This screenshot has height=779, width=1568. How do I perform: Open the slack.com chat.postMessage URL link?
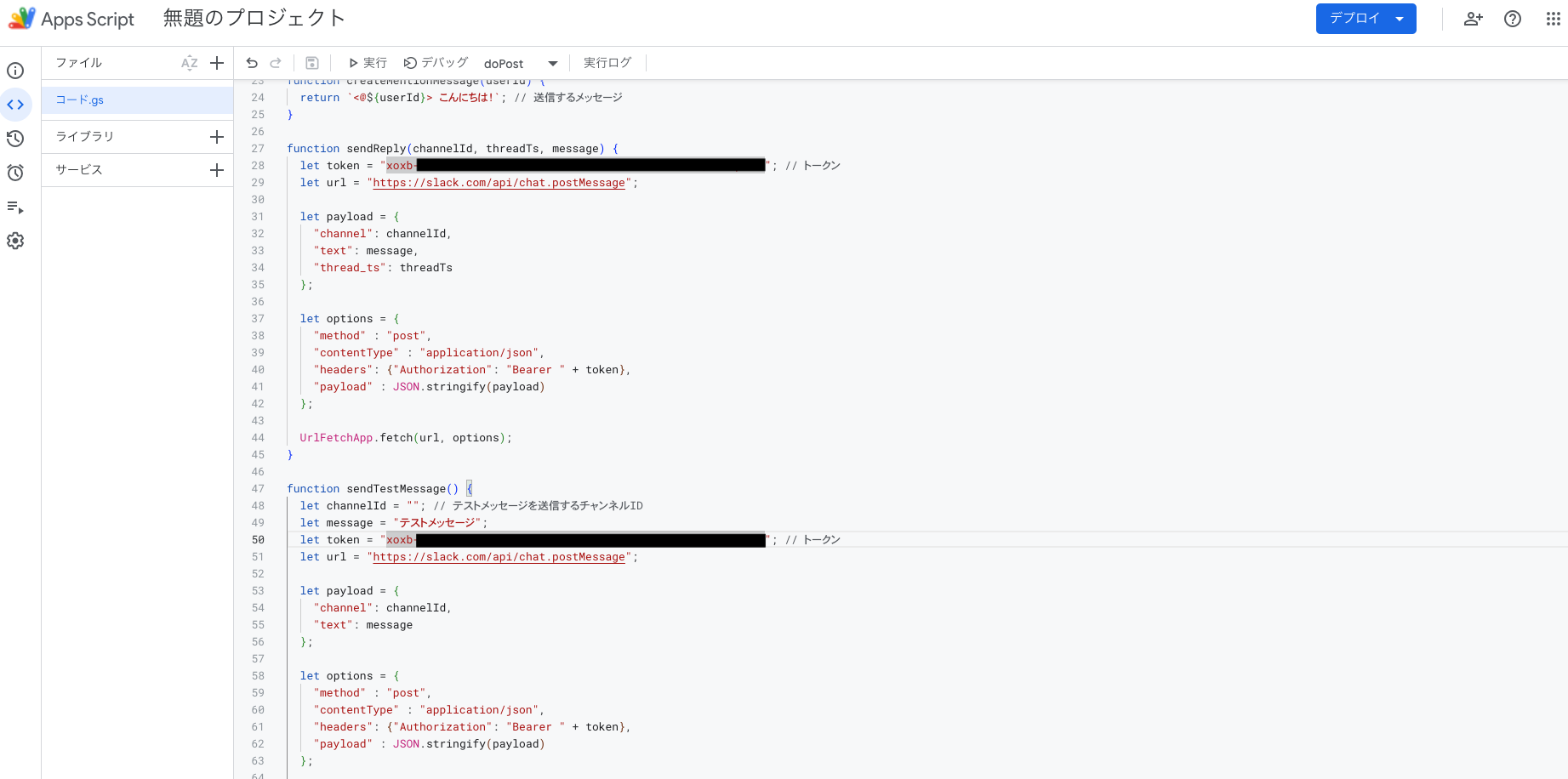[499, 182]
